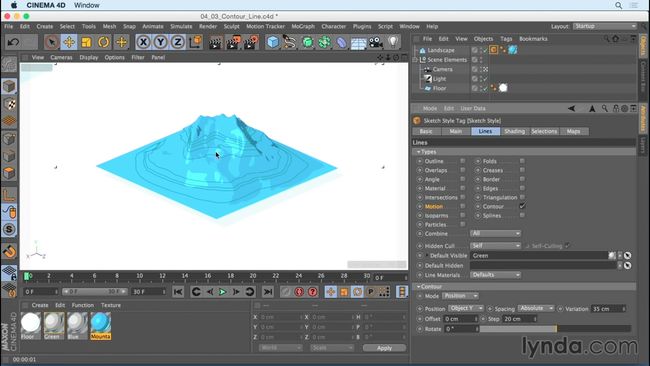Image resolution: width=650 pixels, height=366 pixels.
Task: Open the Apple menu
Action: pyautogui.click(x=14, y=5)
